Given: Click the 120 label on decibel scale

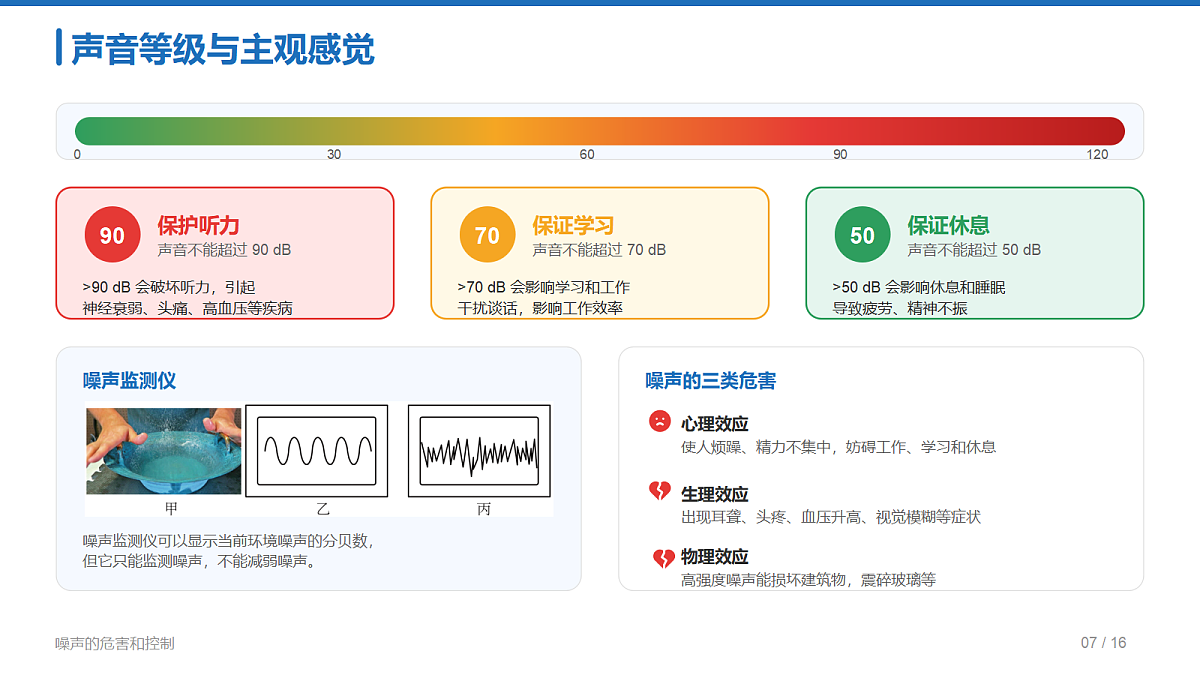Looking at the screenshot, I should (x=1098, y=154).
